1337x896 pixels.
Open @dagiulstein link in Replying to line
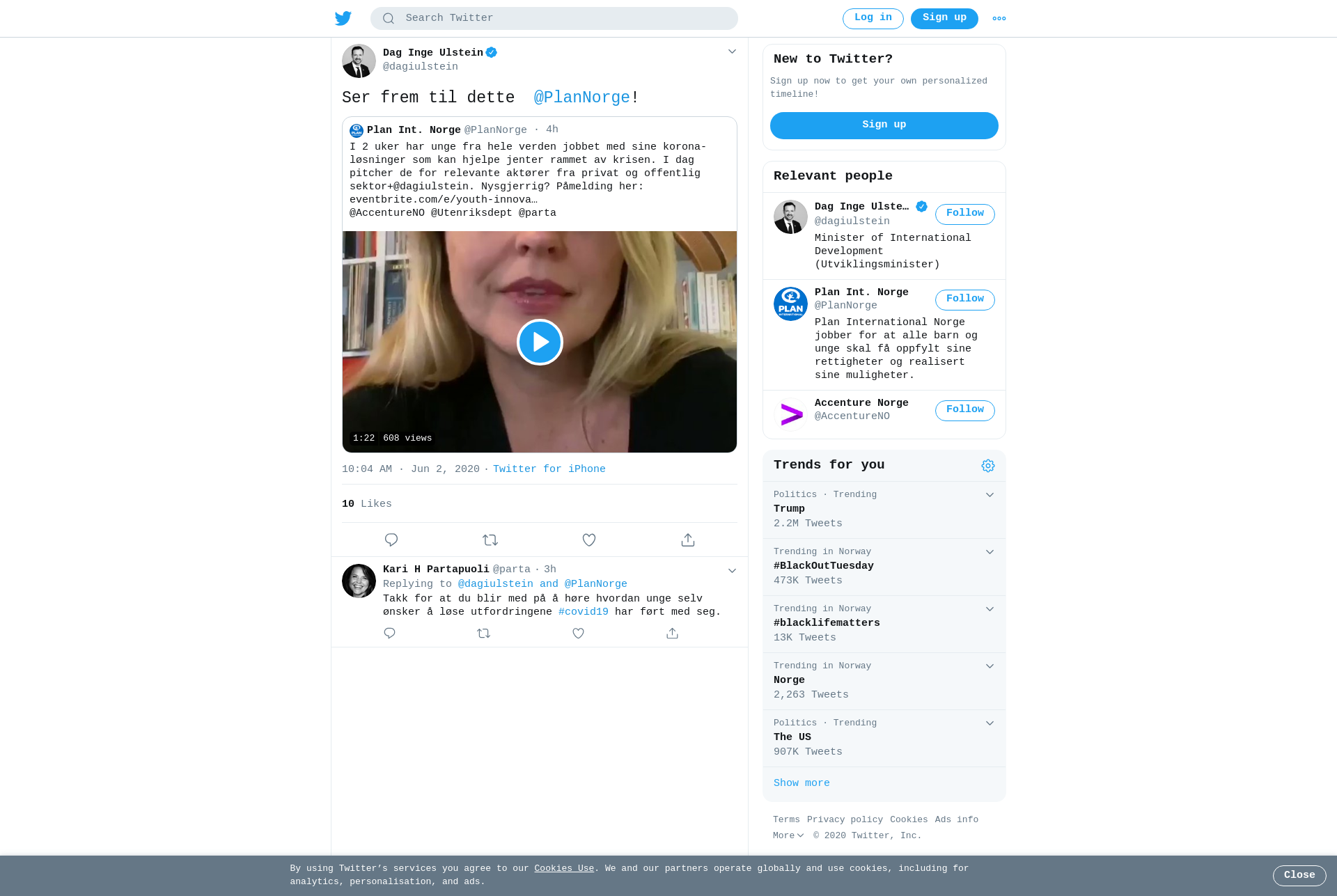[495, 584]
